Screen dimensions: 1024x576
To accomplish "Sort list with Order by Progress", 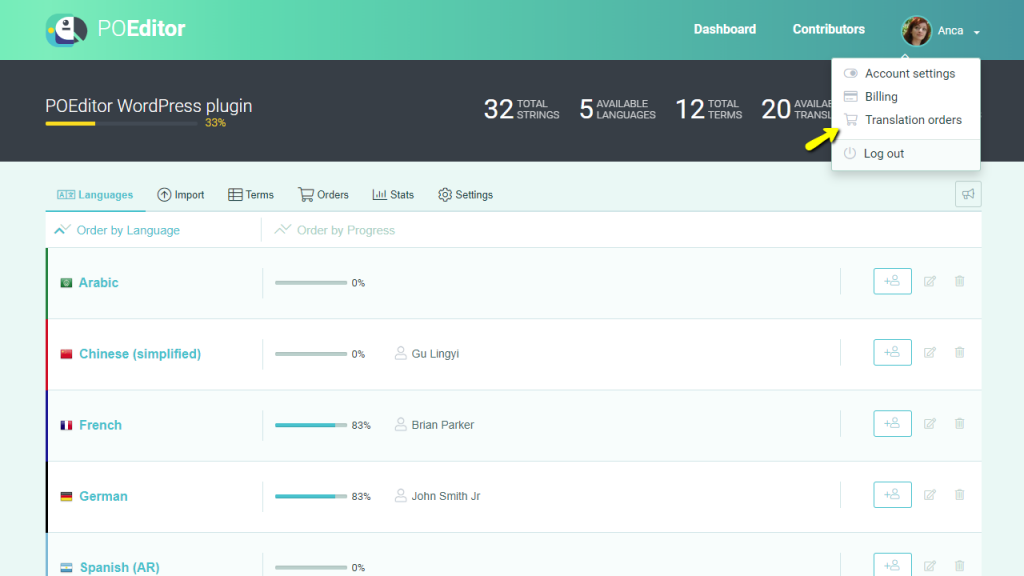I will click(335, 230).
